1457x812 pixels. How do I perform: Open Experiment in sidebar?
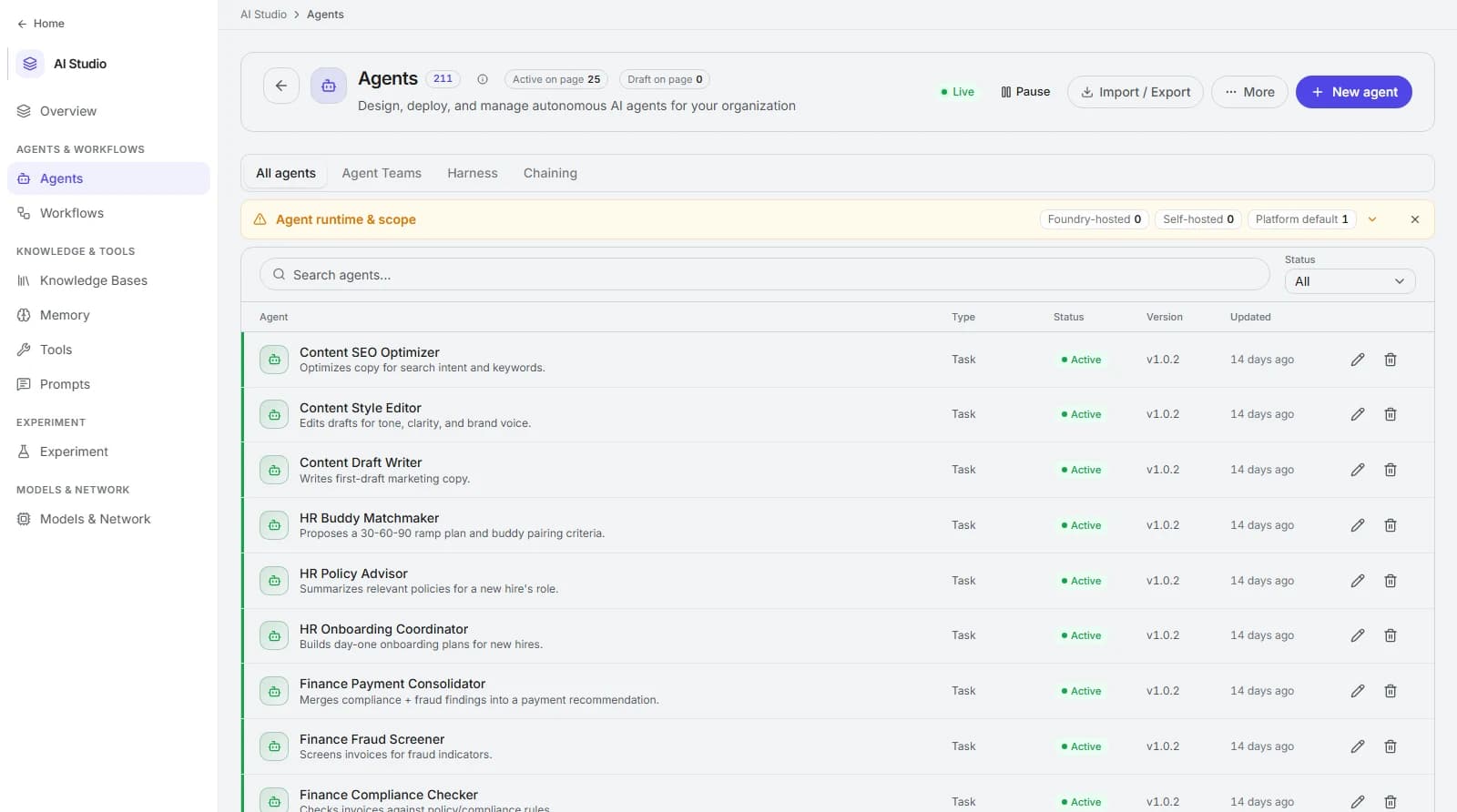(108, 452)
